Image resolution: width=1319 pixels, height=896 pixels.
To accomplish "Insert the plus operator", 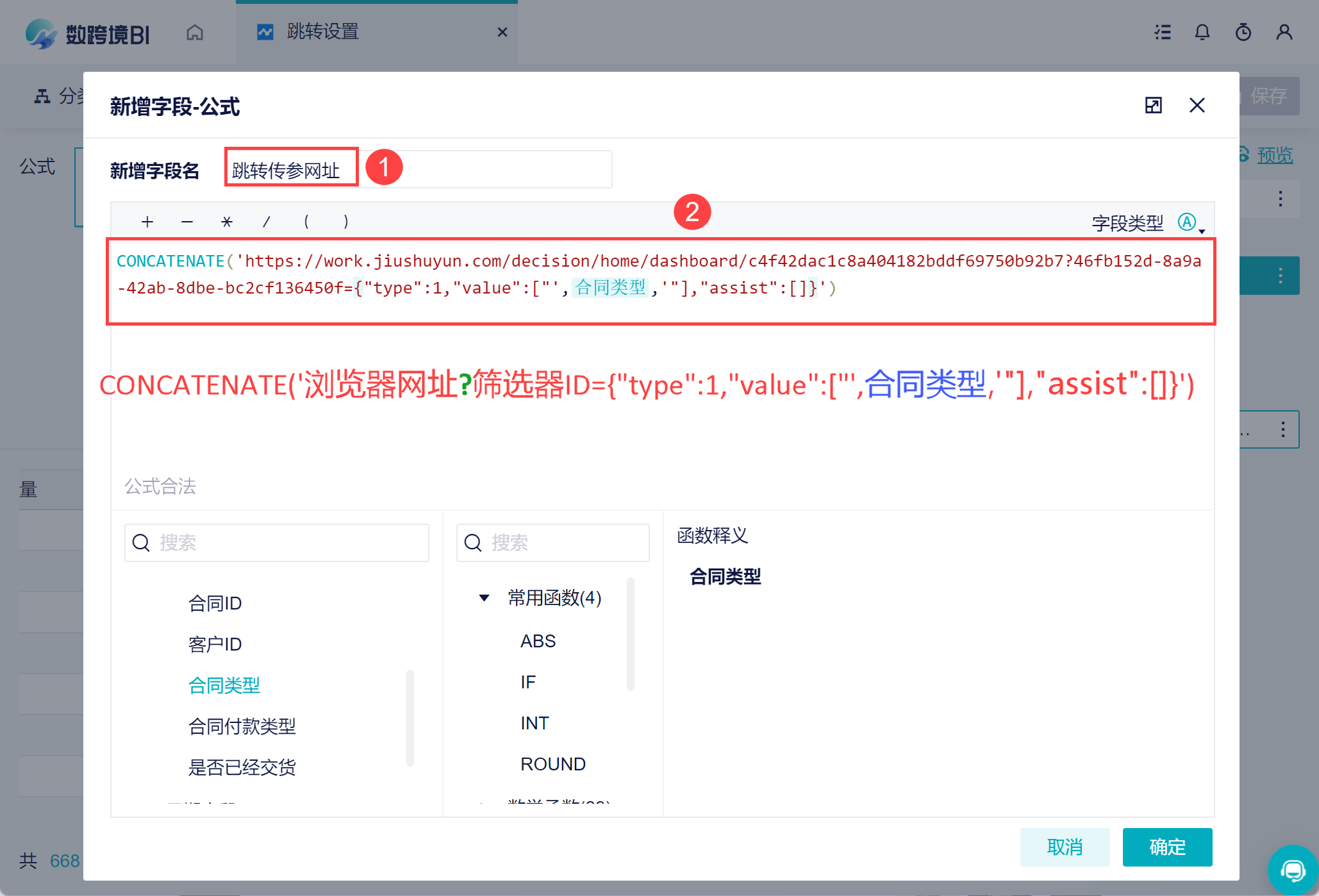I will tap(147, 222).
